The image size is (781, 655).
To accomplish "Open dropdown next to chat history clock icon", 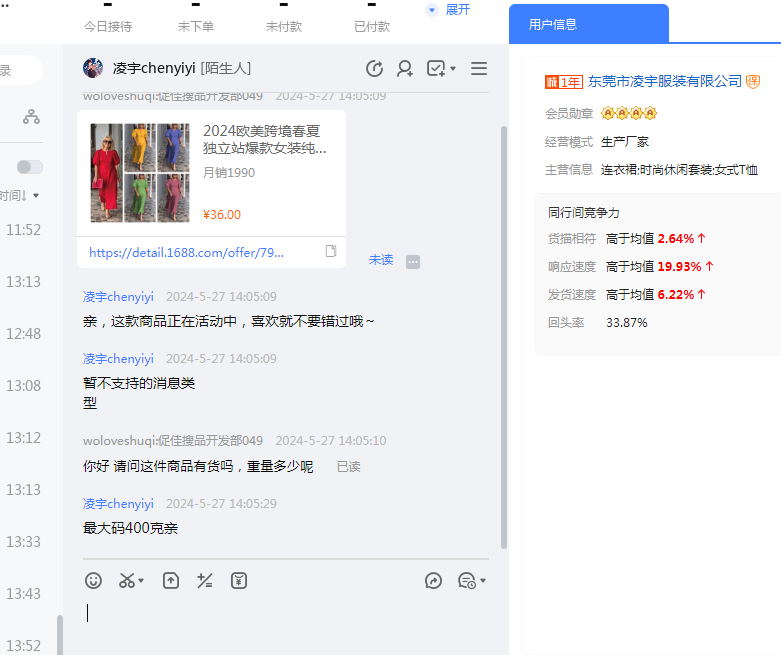I will [x=483, y=581].
